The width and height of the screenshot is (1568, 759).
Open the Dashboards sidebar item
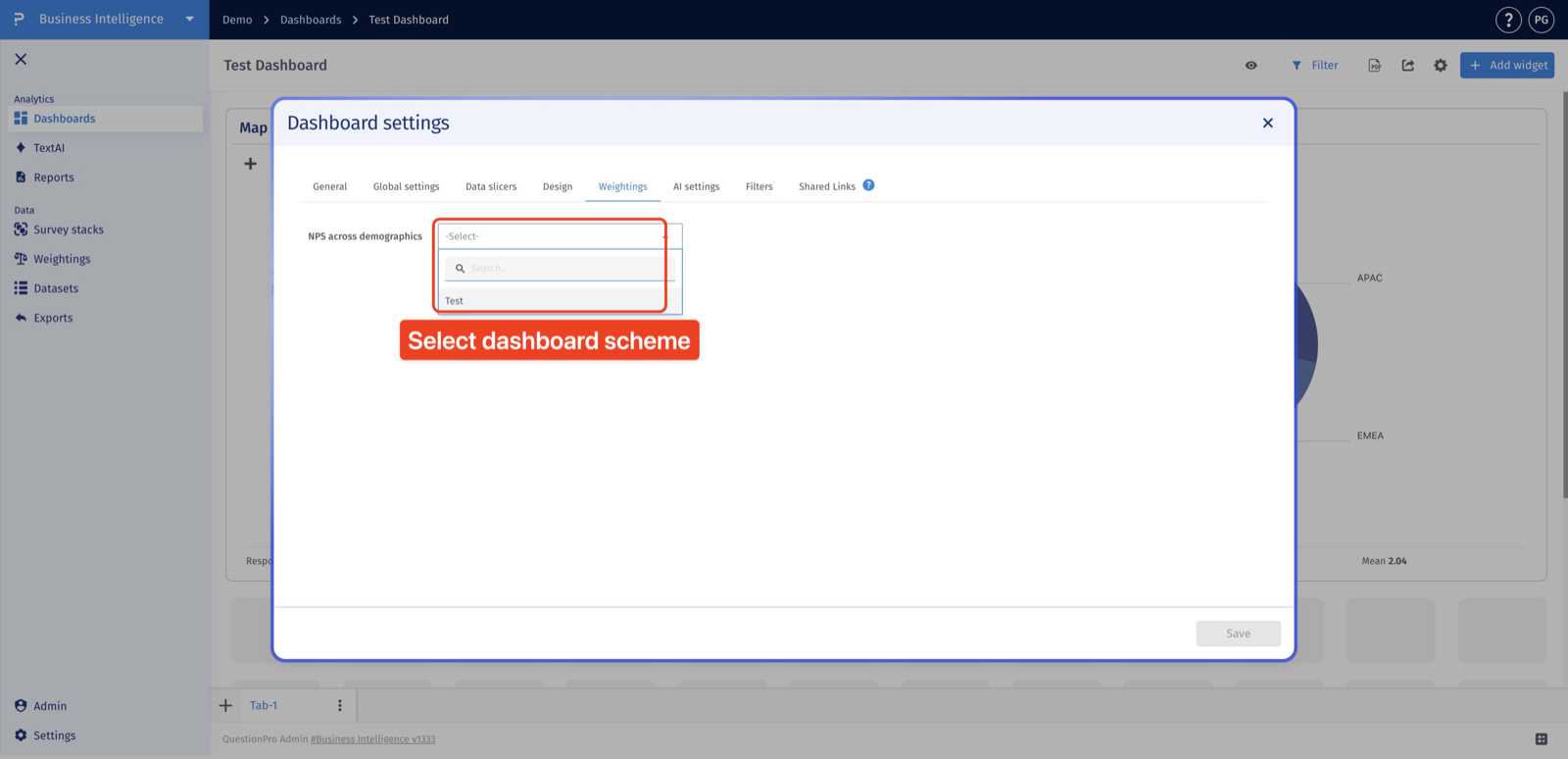106,119
